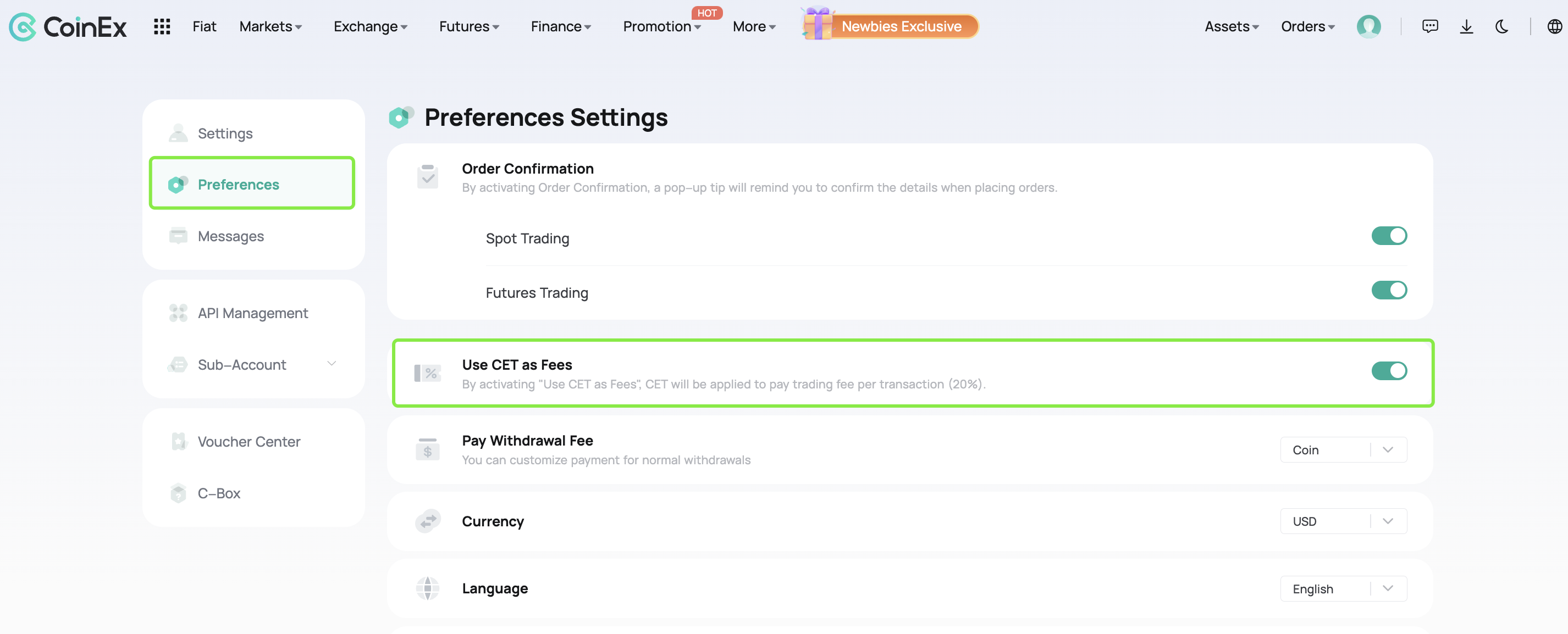Click the download app icon
The image size is (1568, 634).
1466,27
